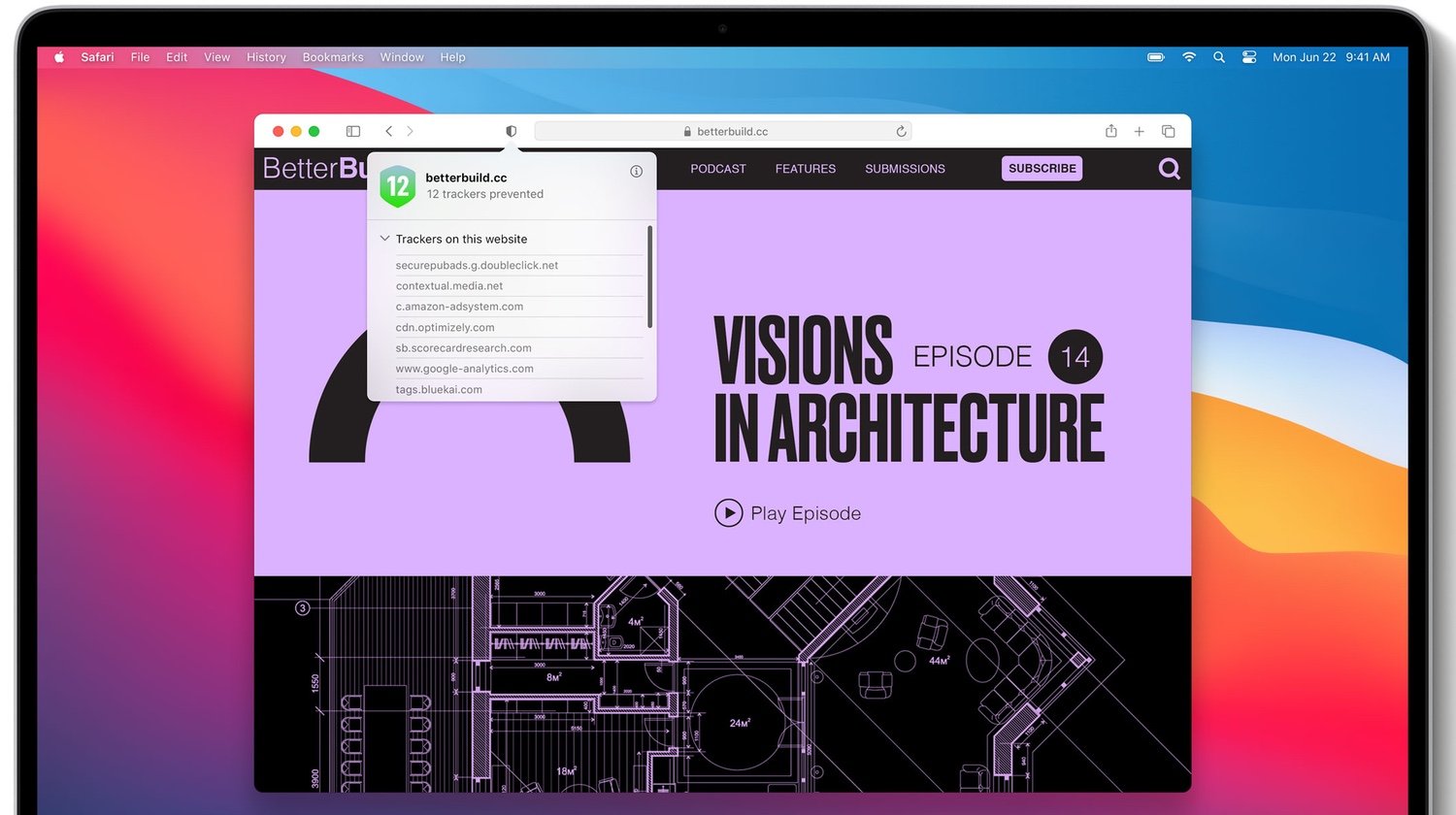This screenshot has width=1456, height=815.
Task: Open the Safari menu
Action: pyautogui.click(x=97, y=57)
